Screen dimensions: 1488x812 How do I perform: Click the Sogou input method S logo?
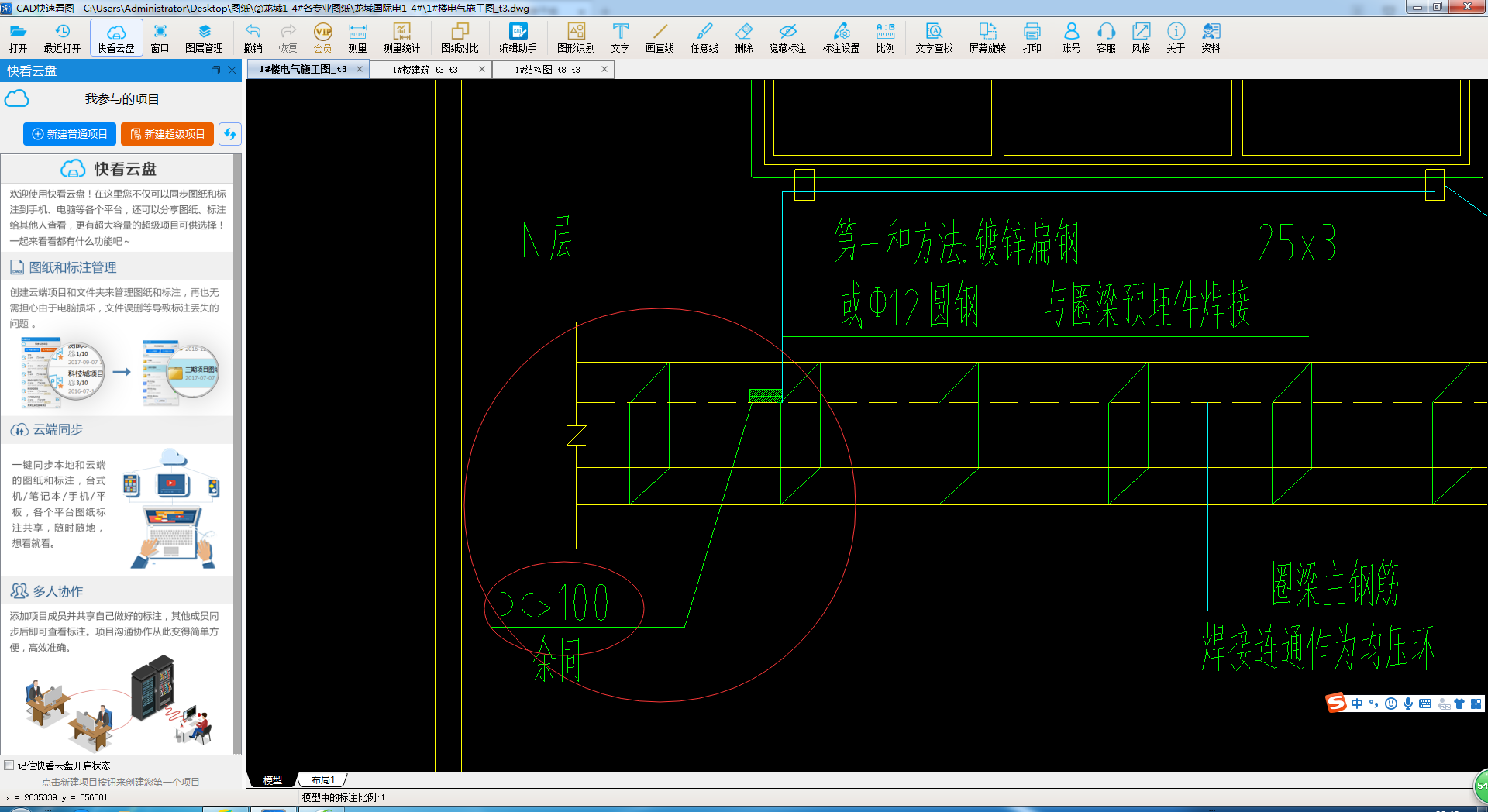[x=1336, y=703]
